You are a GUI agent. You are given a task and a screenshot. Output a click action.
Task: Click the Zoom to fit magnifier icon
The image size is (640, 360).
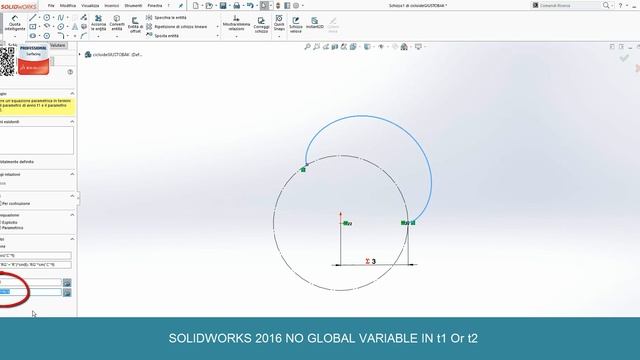[x=307, y=47]
